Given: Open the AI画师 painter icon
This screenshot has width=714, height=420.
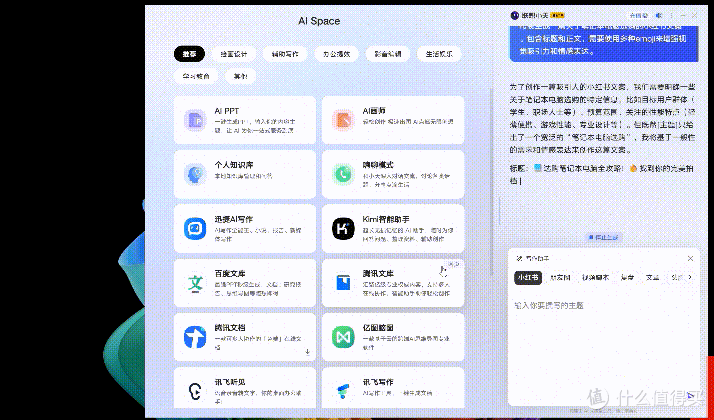Looking at the screenshot, I should tap(343, 120).
